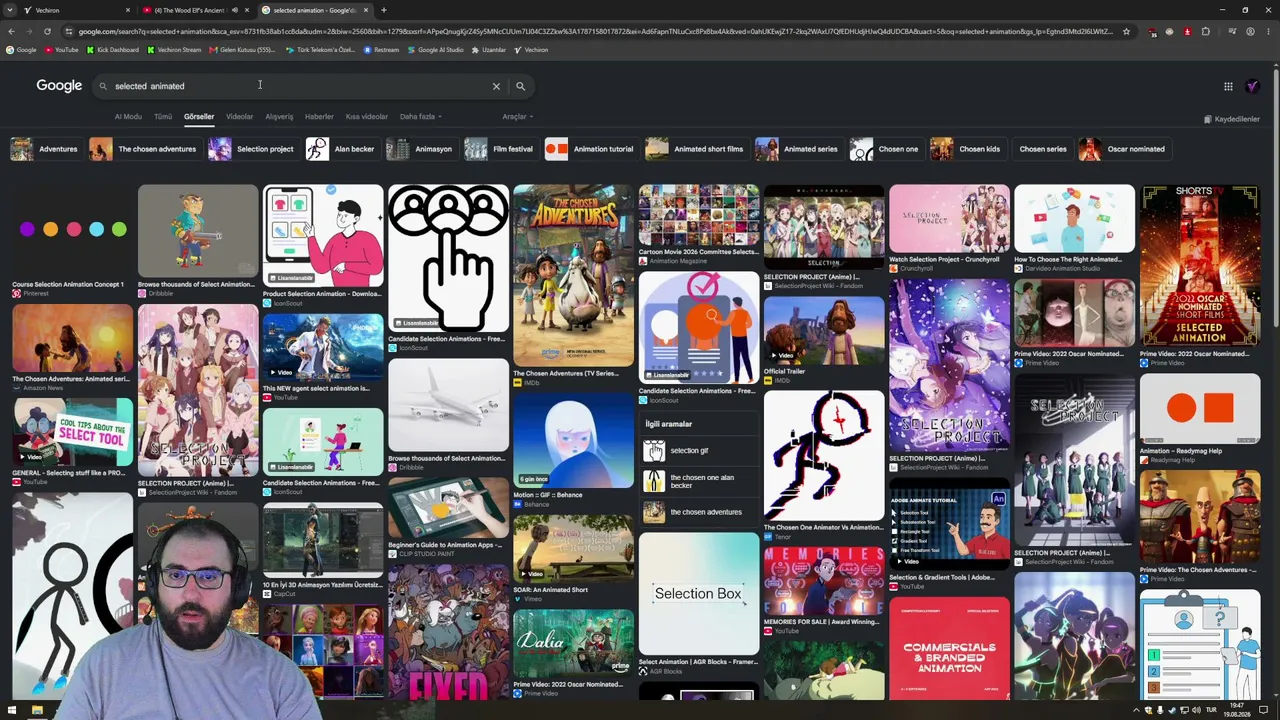
Task: Open the Restream bookmark
Action: click(381, 49)
